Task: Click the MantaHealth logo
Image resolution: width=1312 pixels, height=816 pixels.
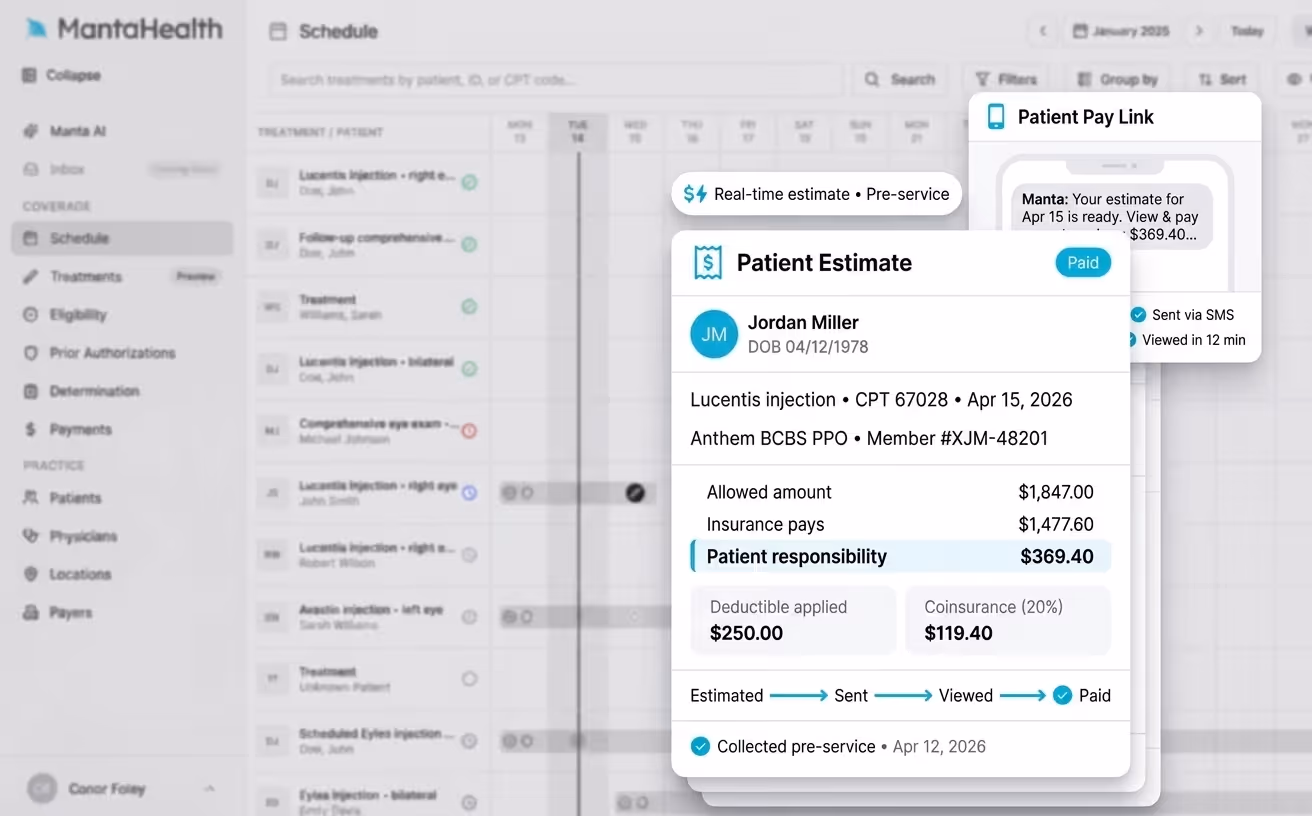Action: tap(124, 29)
